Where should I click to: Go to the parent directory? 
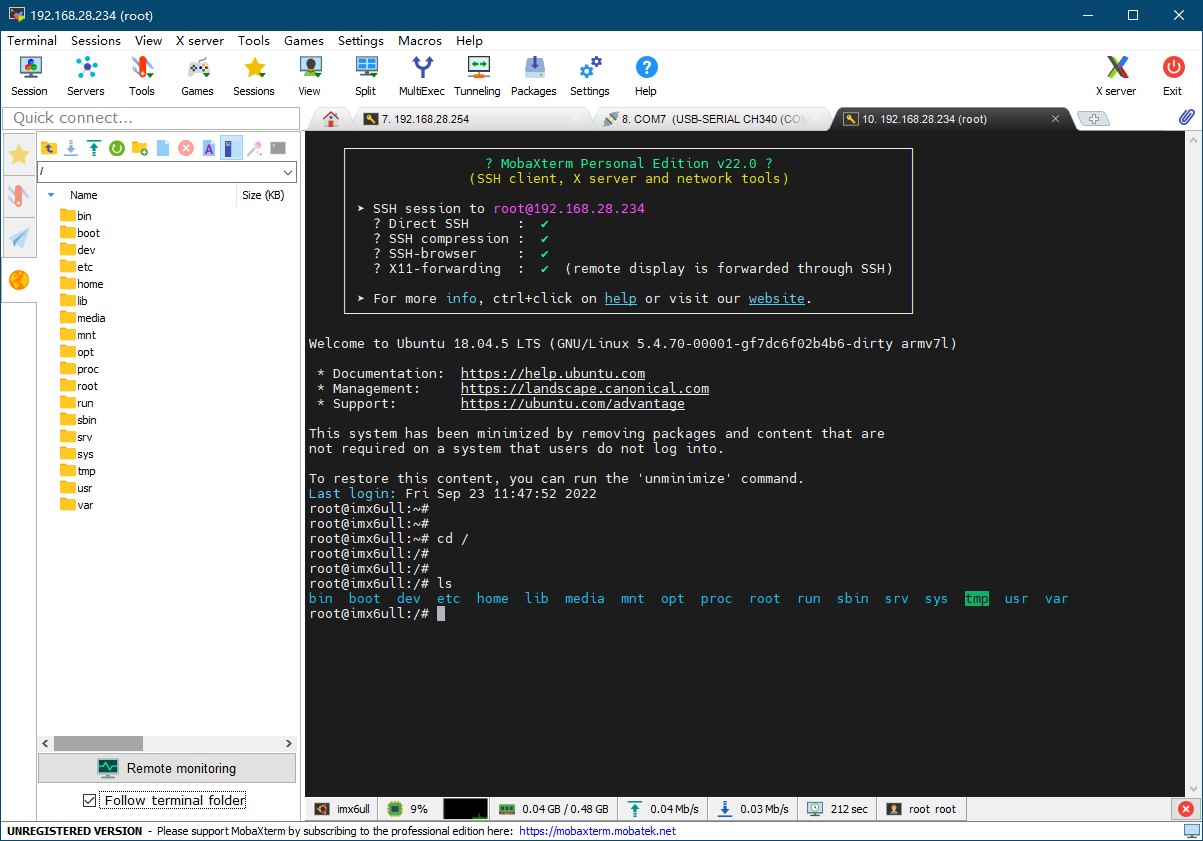tap(49, 148)
